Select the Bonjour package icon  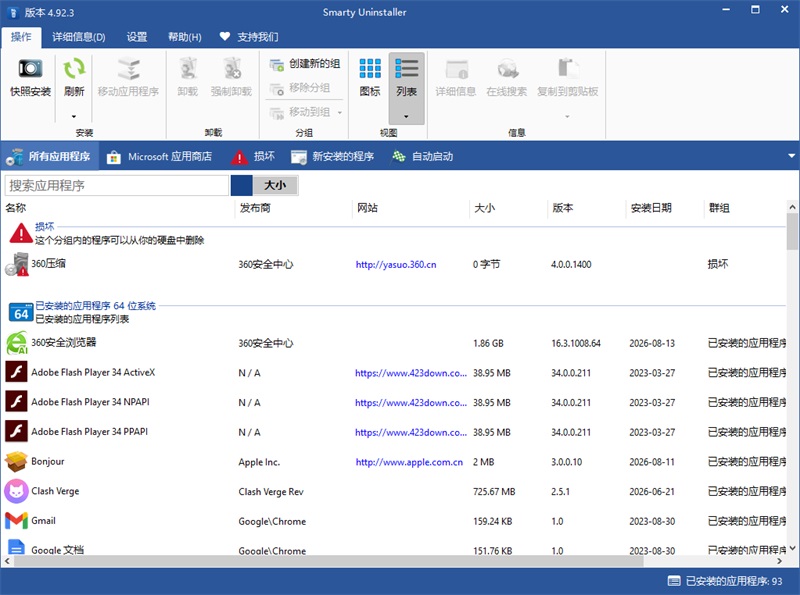pyautogui.click(x=16, y=461)
